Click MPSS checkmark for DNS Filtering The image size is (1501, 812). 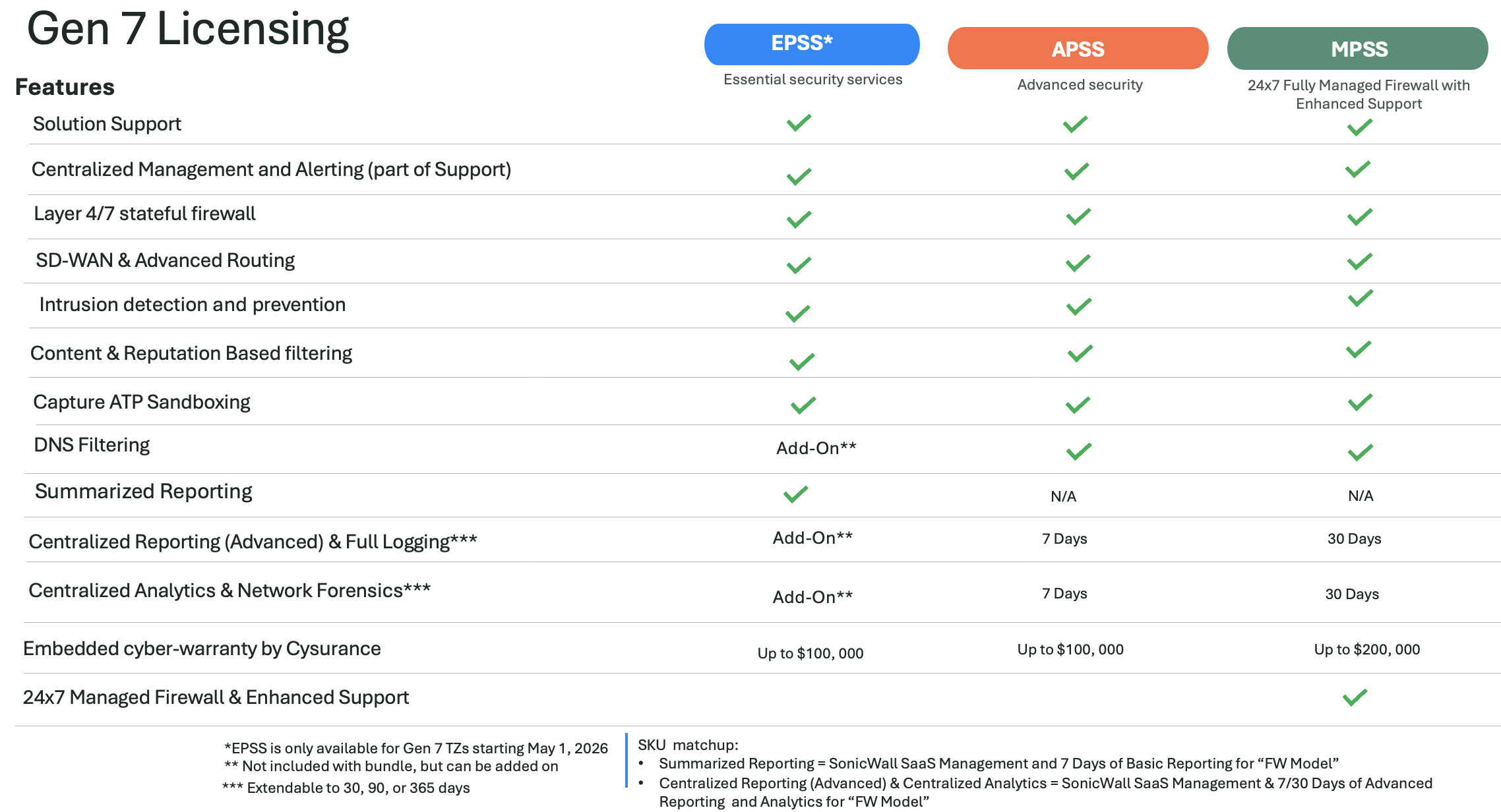1360,452
